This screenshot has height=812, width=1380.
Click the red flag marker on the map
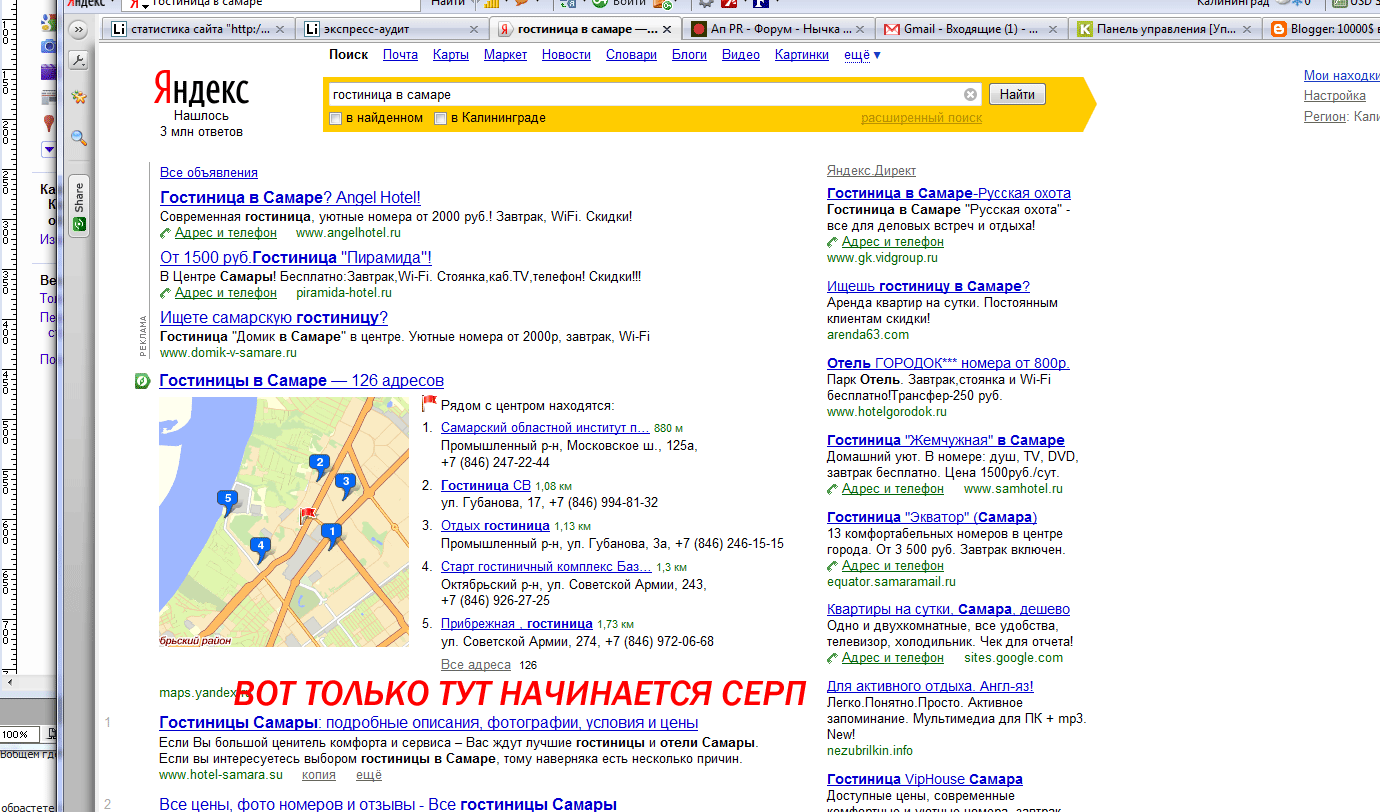click(307, 516)
